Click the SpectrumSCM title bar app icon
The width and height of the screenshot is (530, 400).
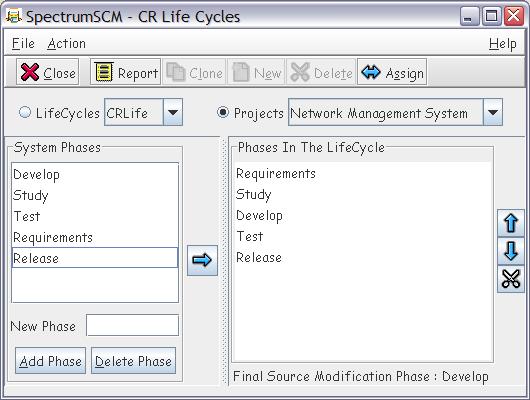[14, 16]
